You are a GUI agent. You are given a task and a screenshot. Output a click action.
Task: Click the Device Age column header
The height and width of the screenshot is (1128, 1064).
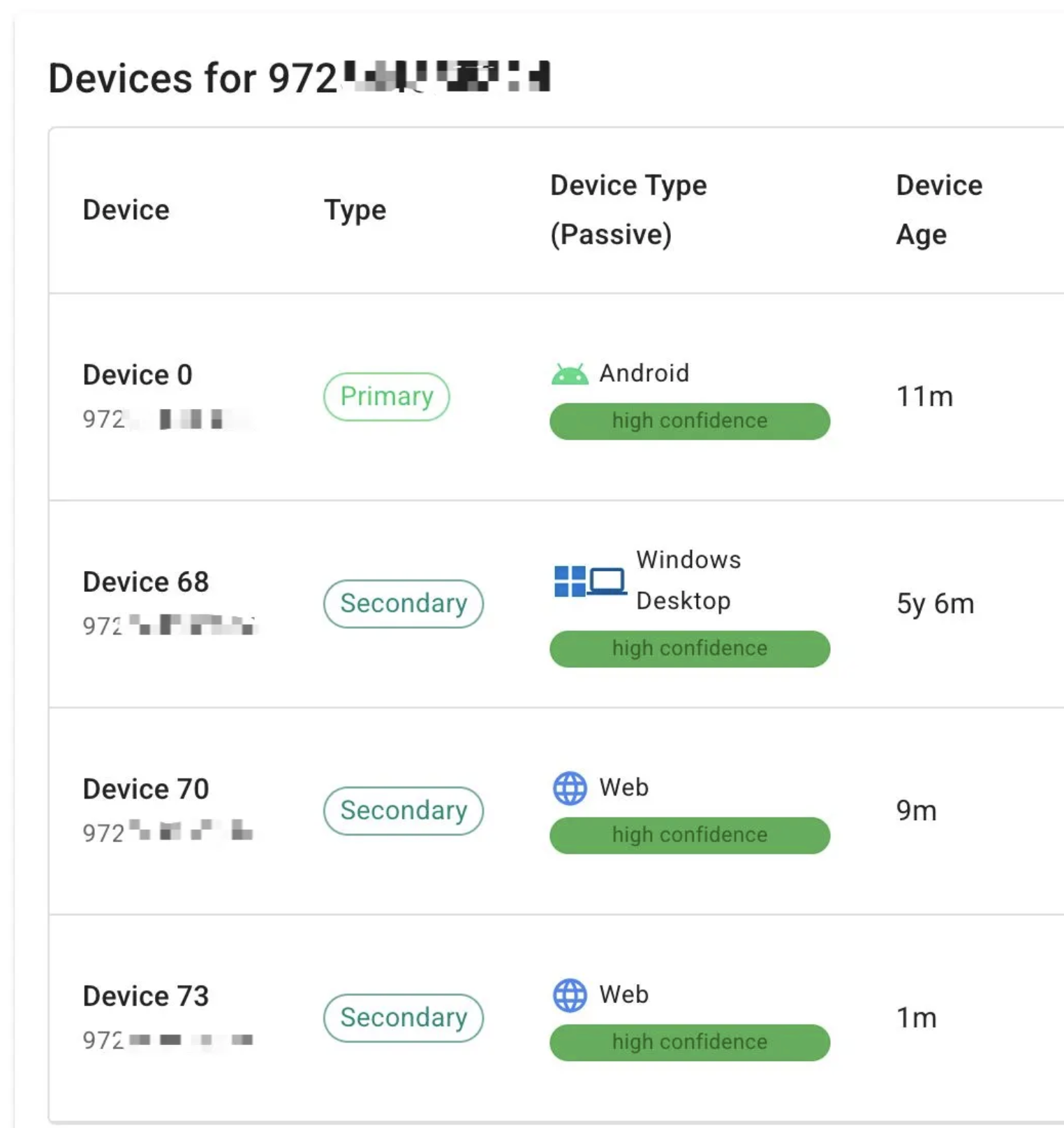pyautogui.click(x=938, y=210)
